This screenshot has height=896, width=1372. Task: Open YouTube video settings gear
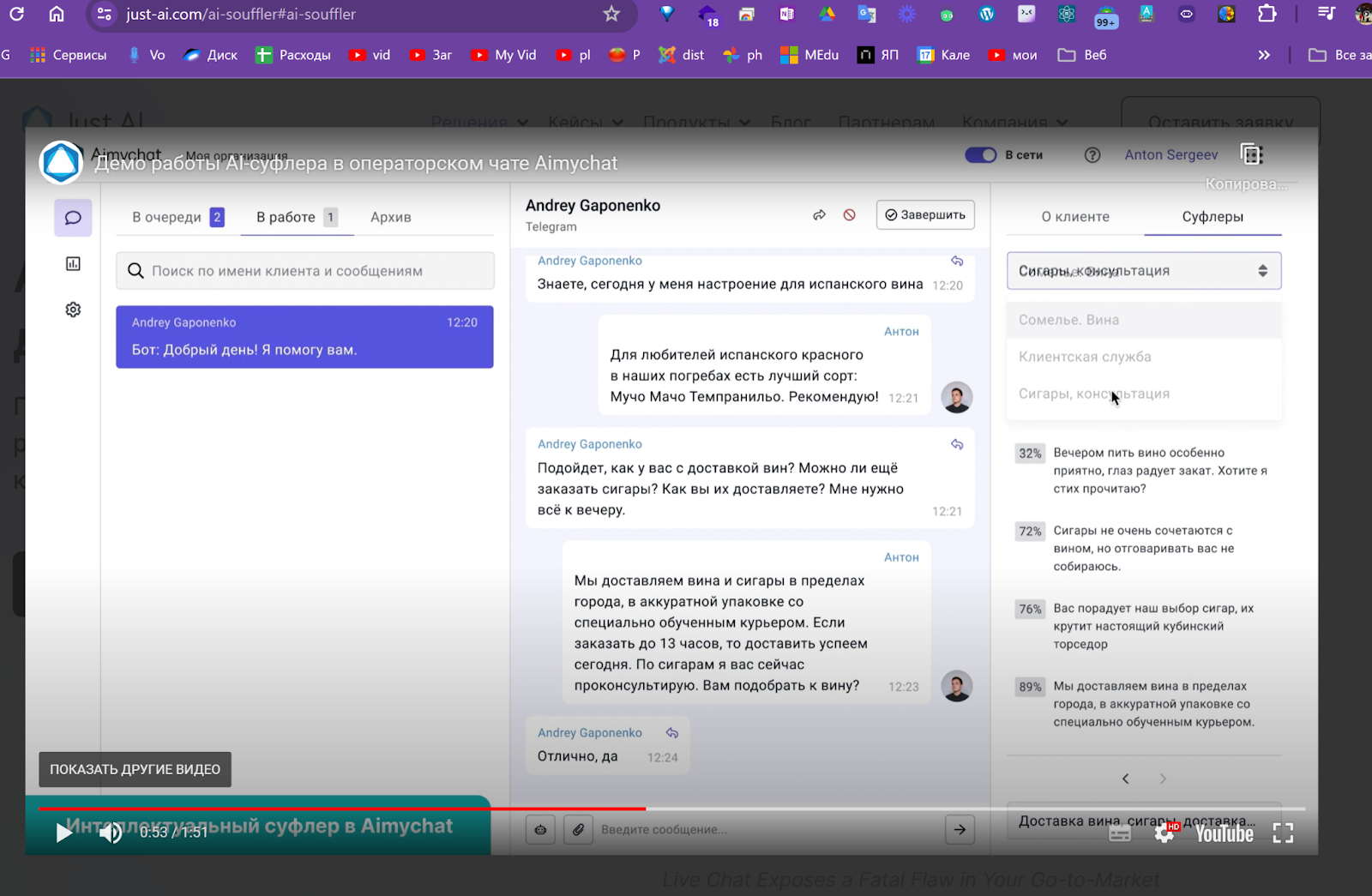point(1164,833)
